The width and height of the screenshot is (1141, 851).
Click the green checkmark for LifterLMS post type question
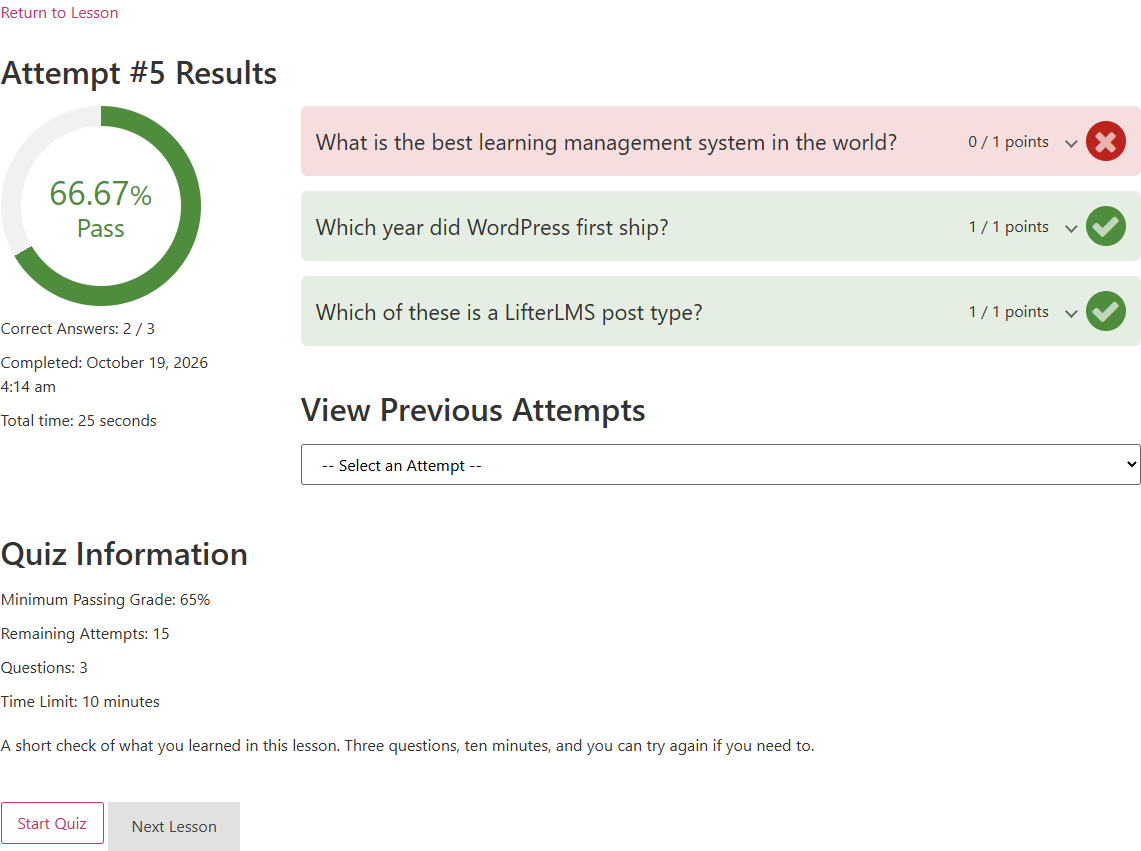click(1105, 312)
